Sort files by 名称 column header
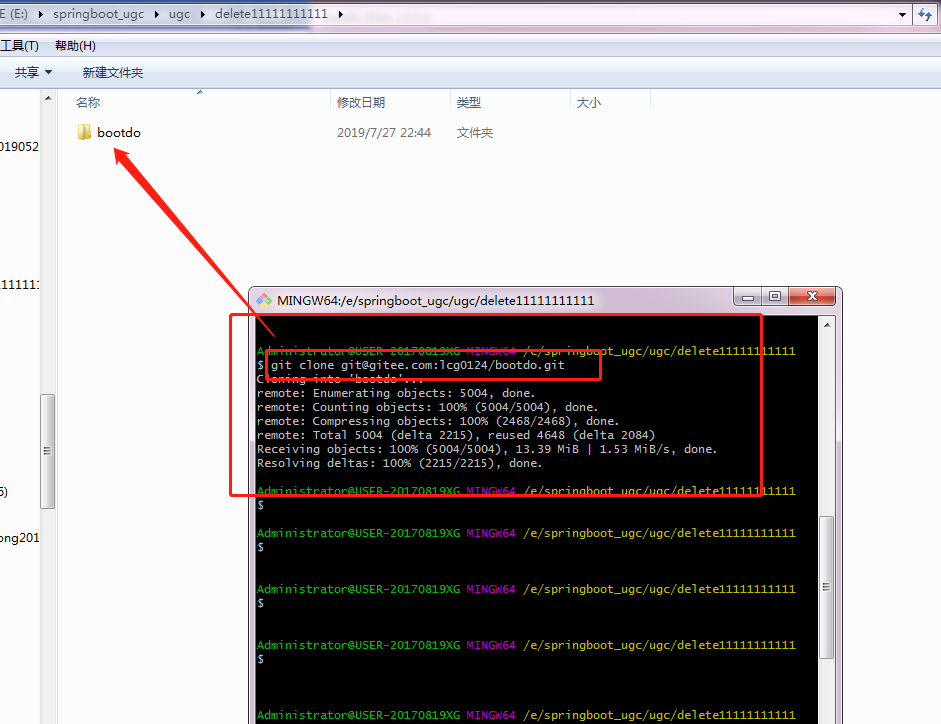The width and height of the screenshot is (941, 724). [88, 103]
